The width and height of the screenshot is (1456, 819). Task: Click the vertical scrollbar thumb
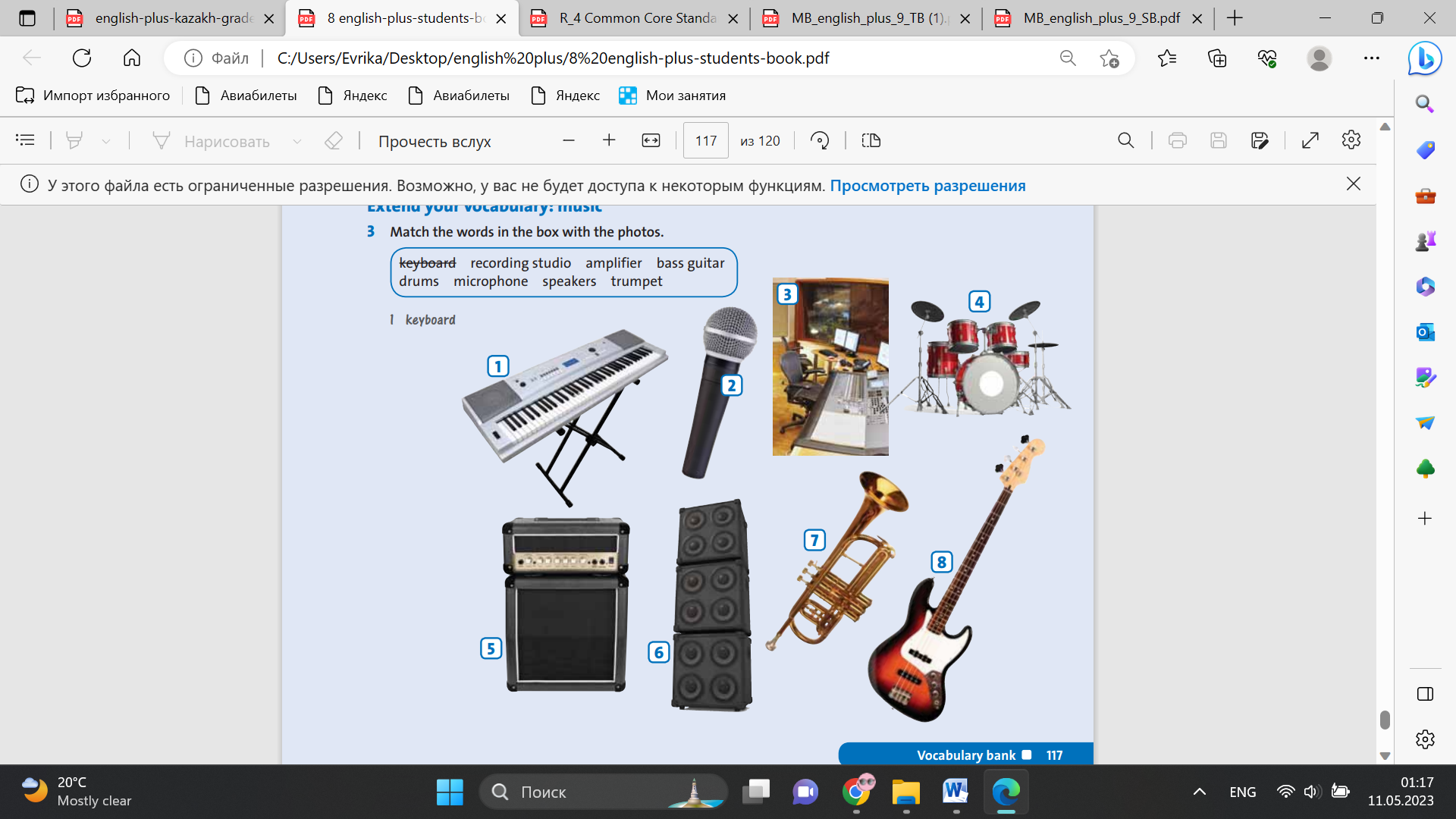click(x=1385, y=719)
